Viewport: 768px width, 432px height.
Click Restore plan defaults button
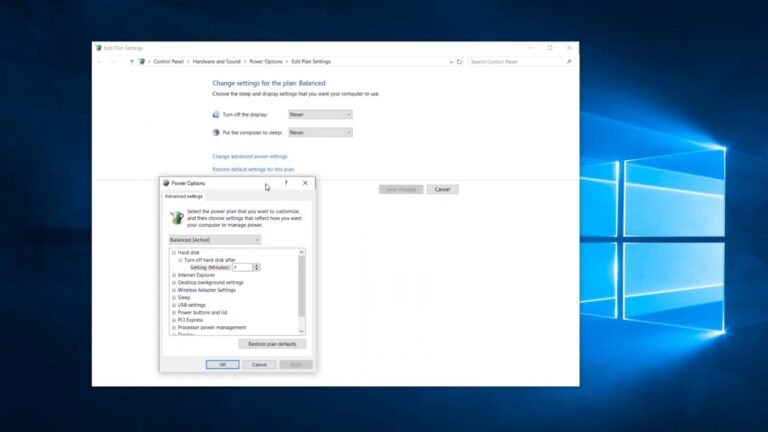point(272,344)
